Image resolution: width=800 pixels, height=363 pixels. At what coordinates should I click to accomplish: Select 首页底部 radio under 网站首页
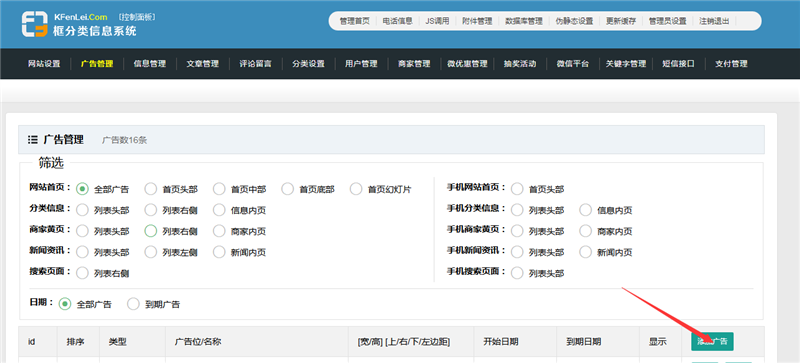(287, 189)
